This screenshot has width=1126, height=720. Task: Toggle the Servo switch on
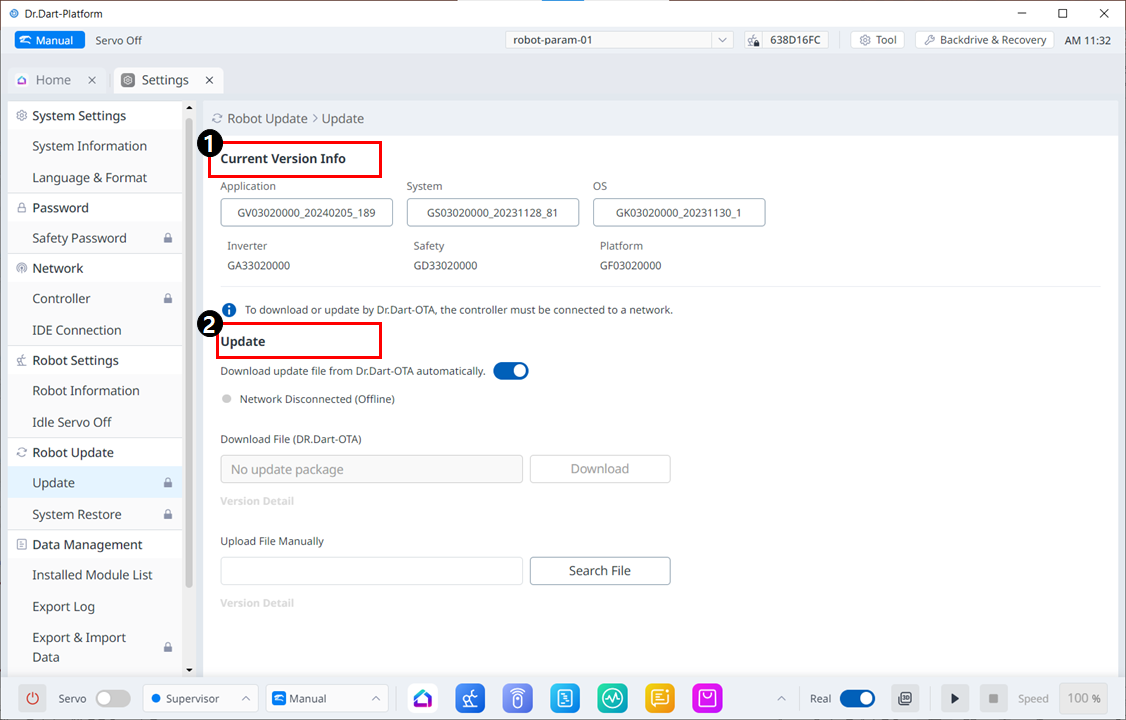point(112,698)
